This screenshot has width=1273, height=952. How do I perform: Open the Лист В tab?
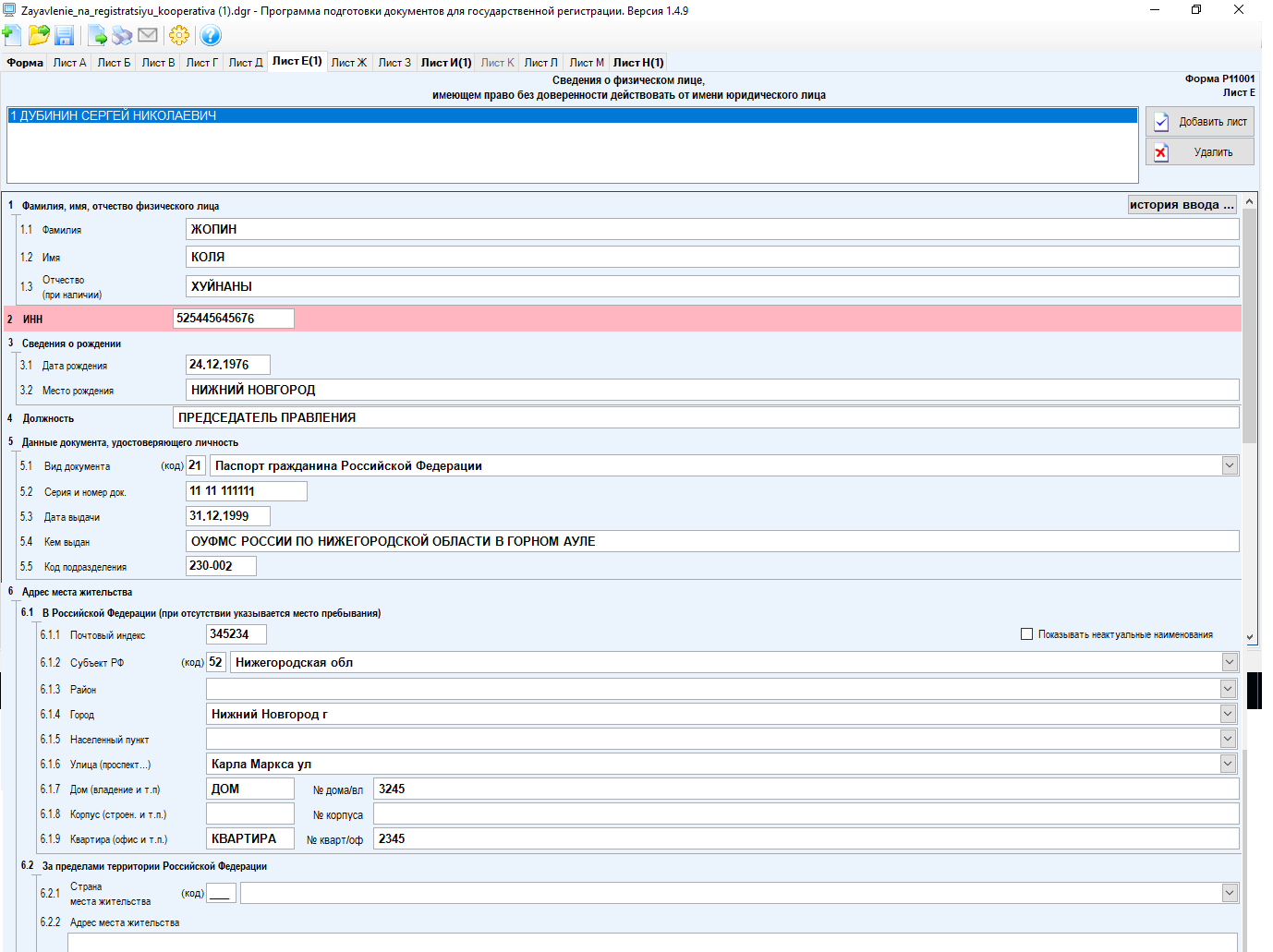click(x=158, y=63)
